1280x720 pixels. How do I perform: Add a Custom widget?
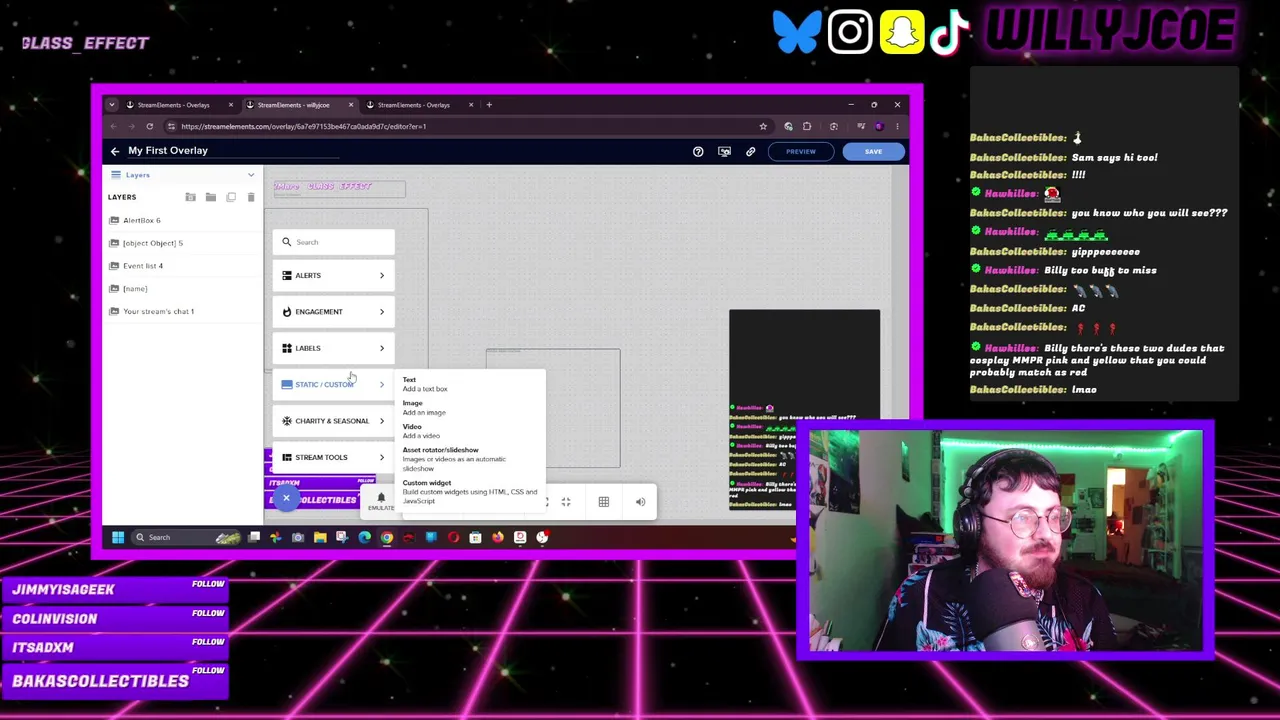pos(469,492)
